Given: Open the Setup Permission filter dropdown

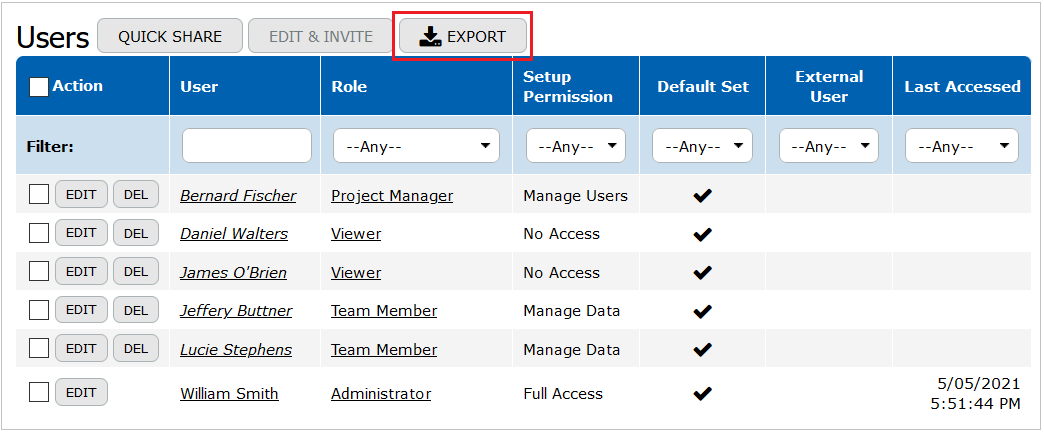Looking at the screenshot, I should [x=576, y=146].
